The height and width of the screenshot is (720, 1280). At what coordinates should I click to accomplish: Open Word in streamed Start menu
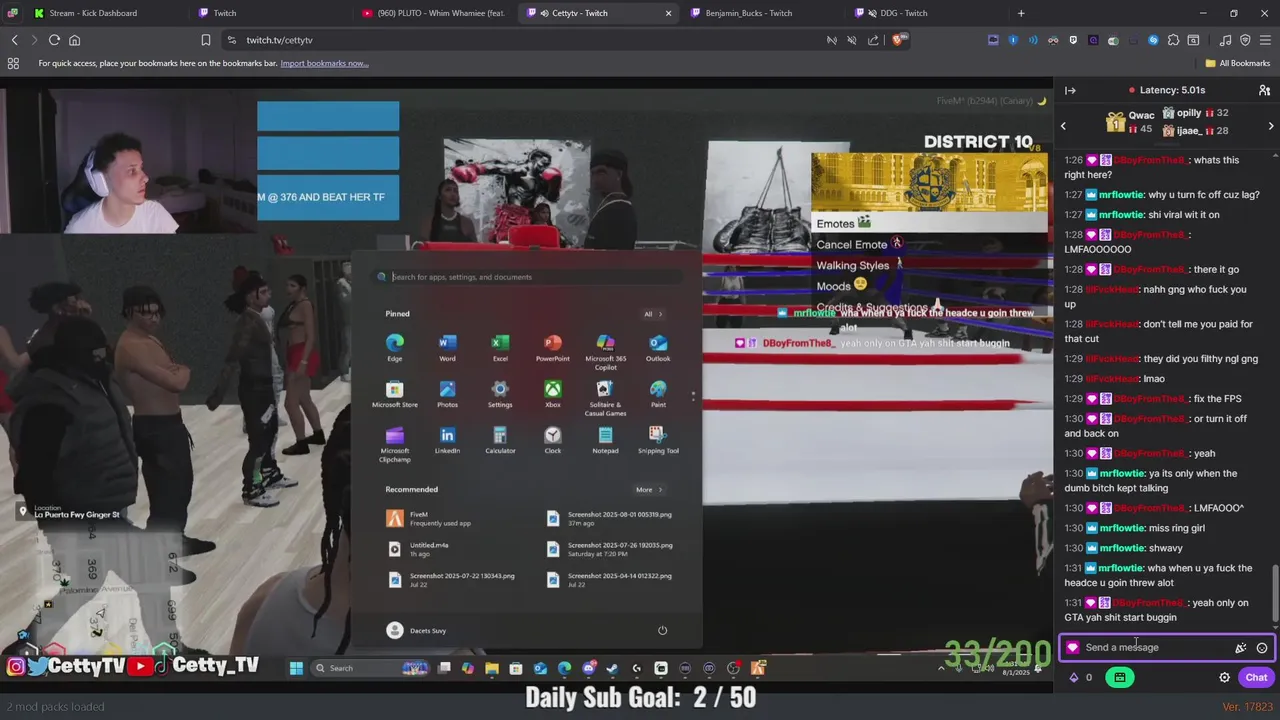tap(447, 347)
